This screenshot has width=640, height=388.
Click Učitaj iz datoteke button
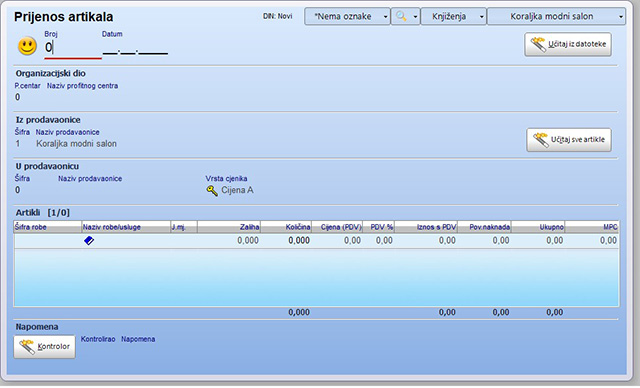pyautogui.click(x=568, y=44)
